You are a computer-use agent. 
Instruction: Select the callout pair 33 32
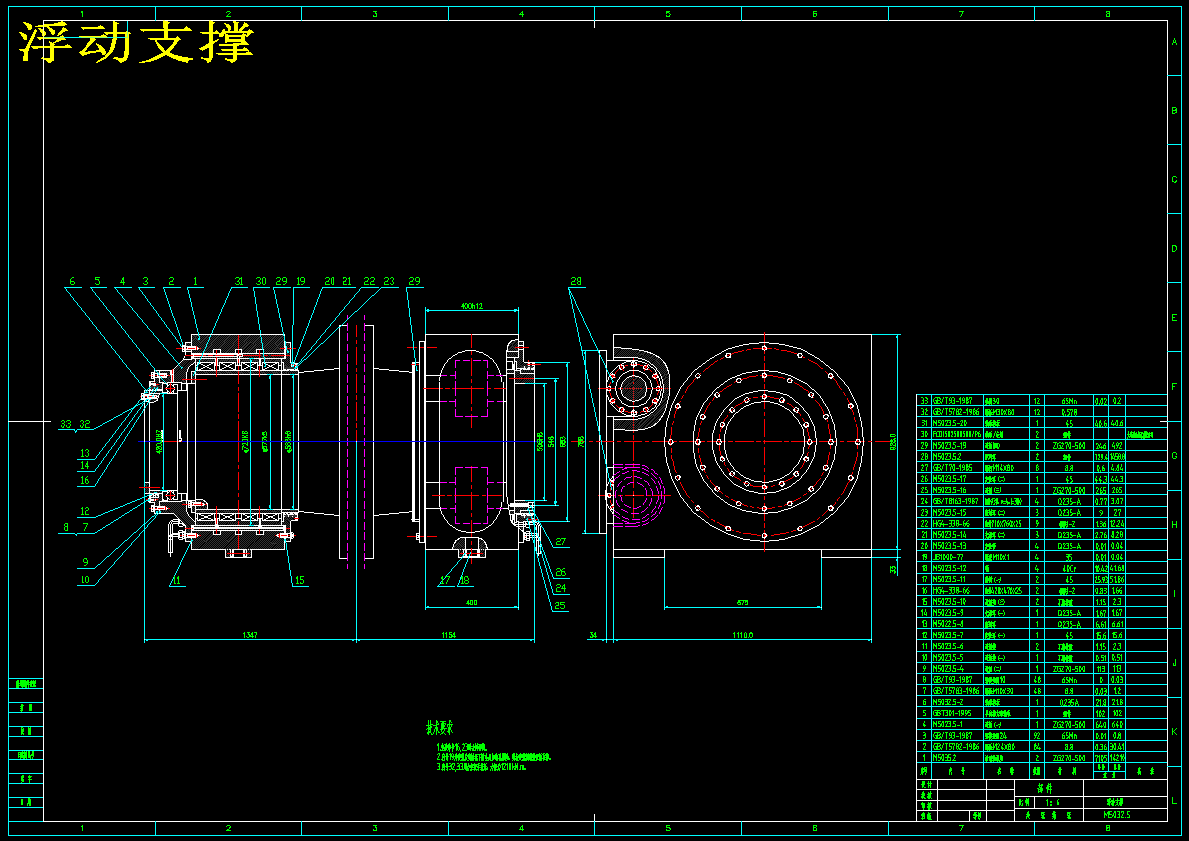(x=75, y=425)
